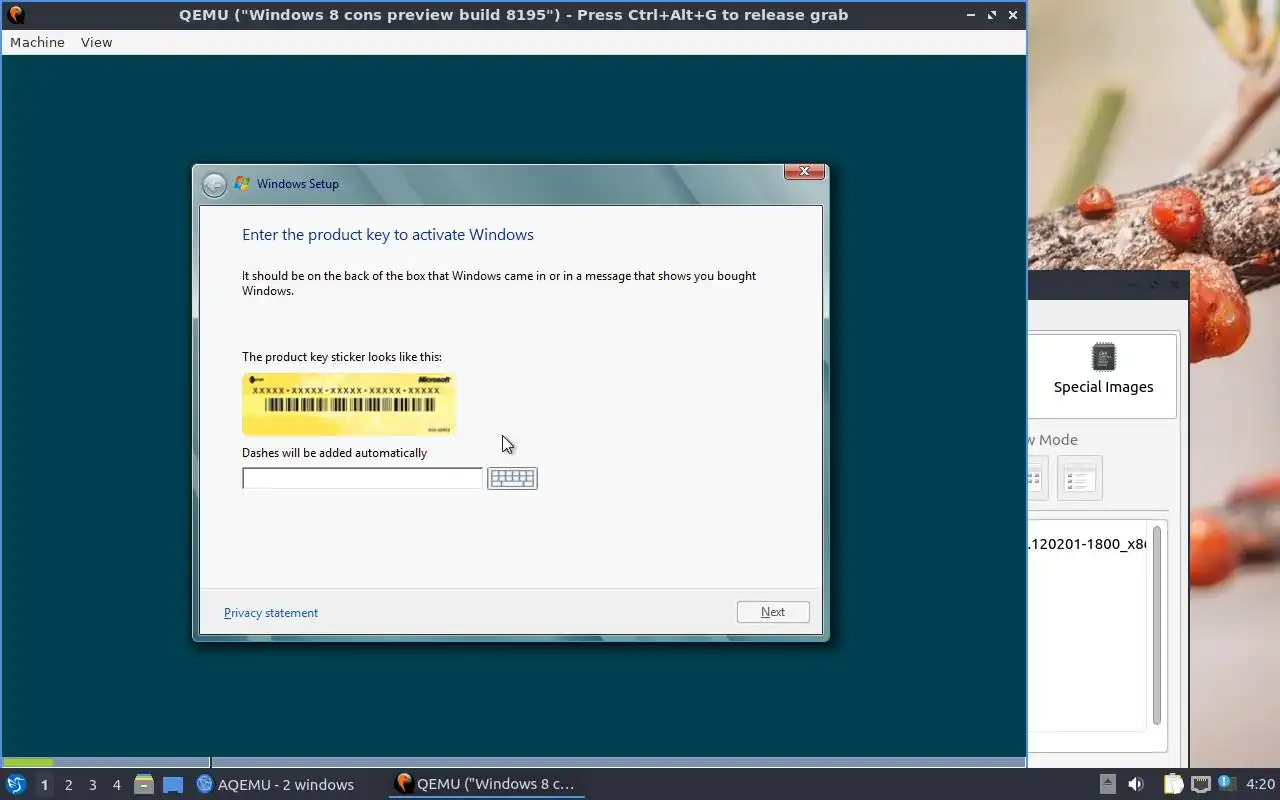Image resolution: width=1280 pixels, height=800 pixels.
Task: Close the Windows Setup dialog
Action: (804, 172)
